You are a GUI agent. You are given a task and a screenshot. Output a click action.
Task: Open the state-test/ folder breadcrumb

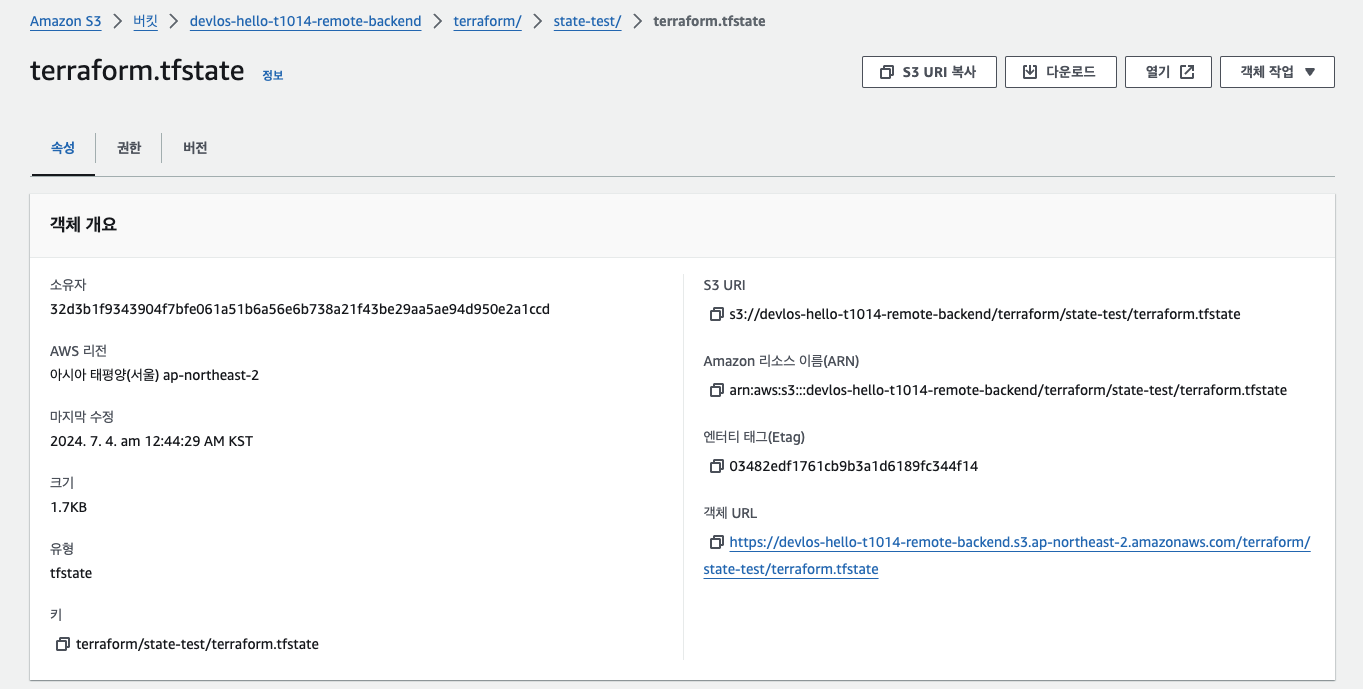click(x=587, y=21)
